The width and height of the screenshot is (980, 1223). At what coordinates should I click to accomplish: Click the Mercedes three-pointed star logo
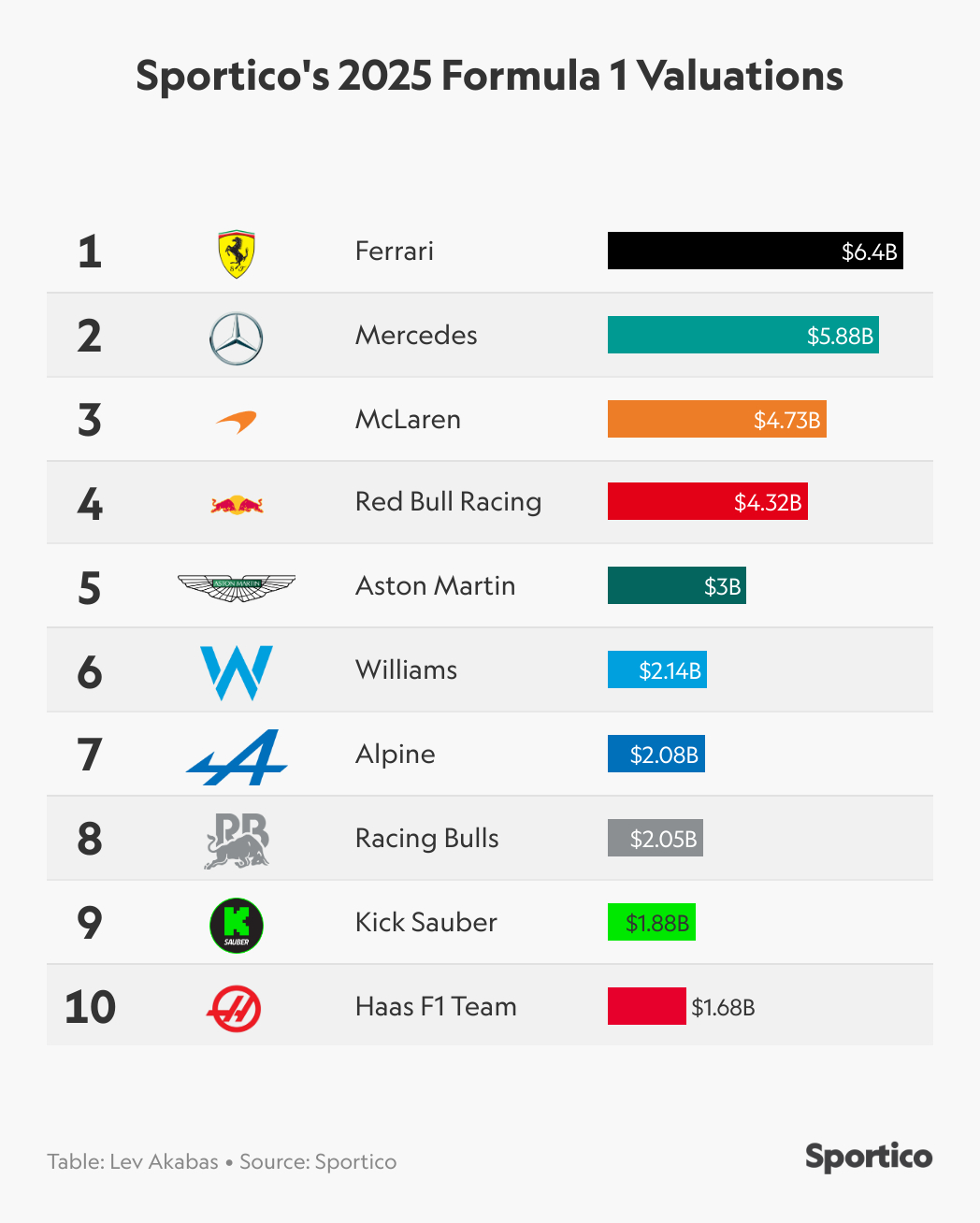237,338
